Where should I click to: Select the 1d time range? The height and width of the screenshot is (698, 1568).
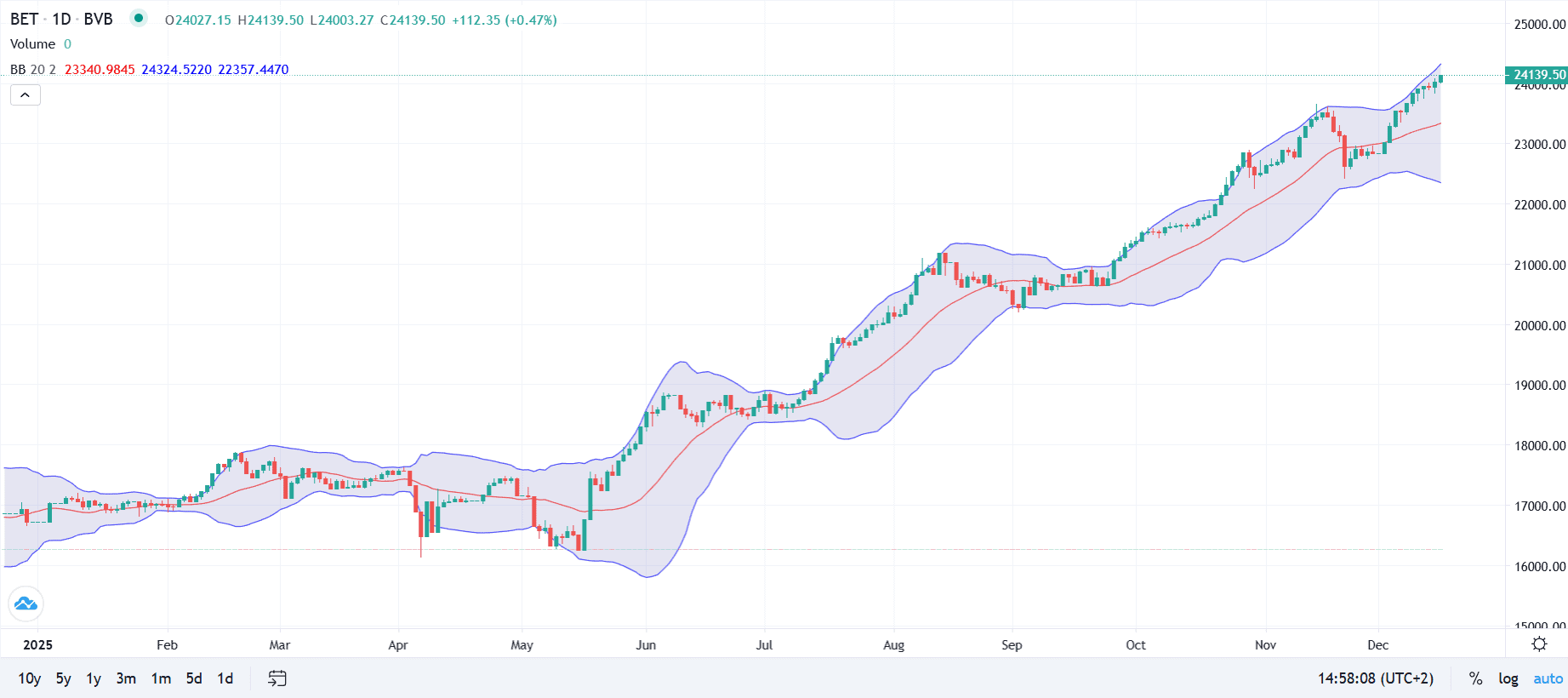click(225, 678)
